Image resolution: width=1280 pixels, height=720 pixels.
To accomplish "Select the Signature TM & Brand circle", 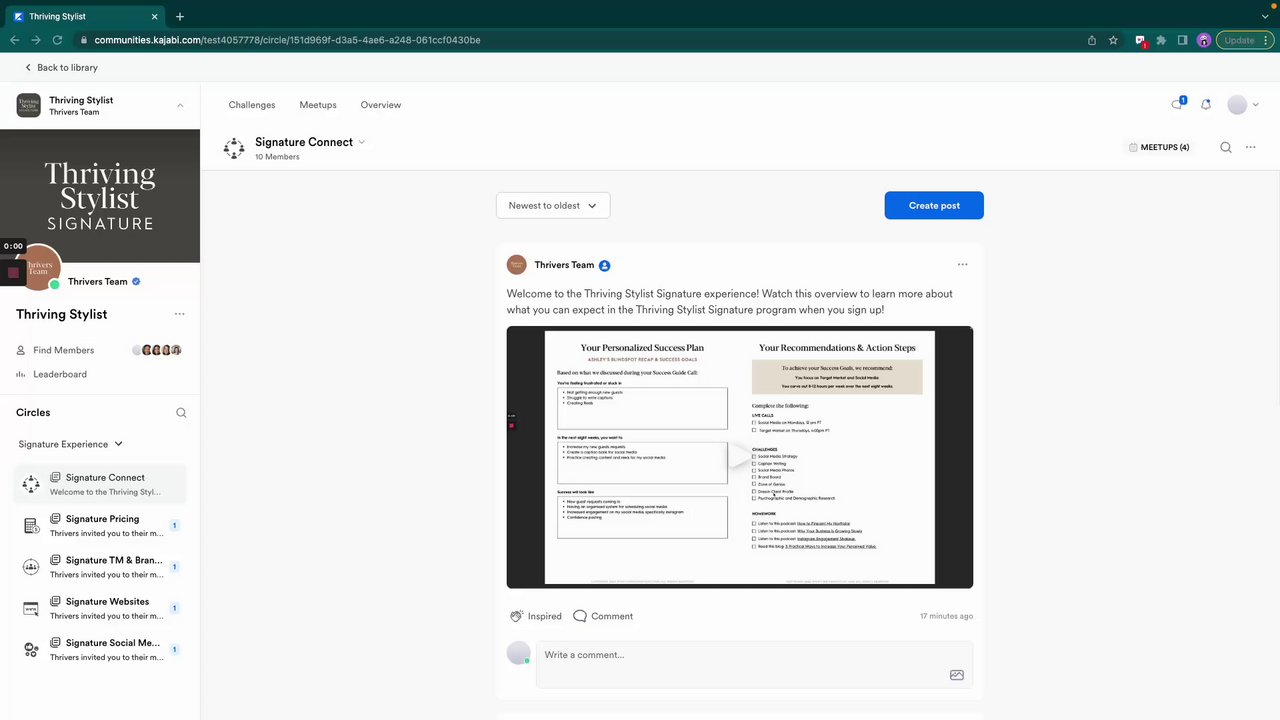I will pyautogui.click(x=100, y=567).
